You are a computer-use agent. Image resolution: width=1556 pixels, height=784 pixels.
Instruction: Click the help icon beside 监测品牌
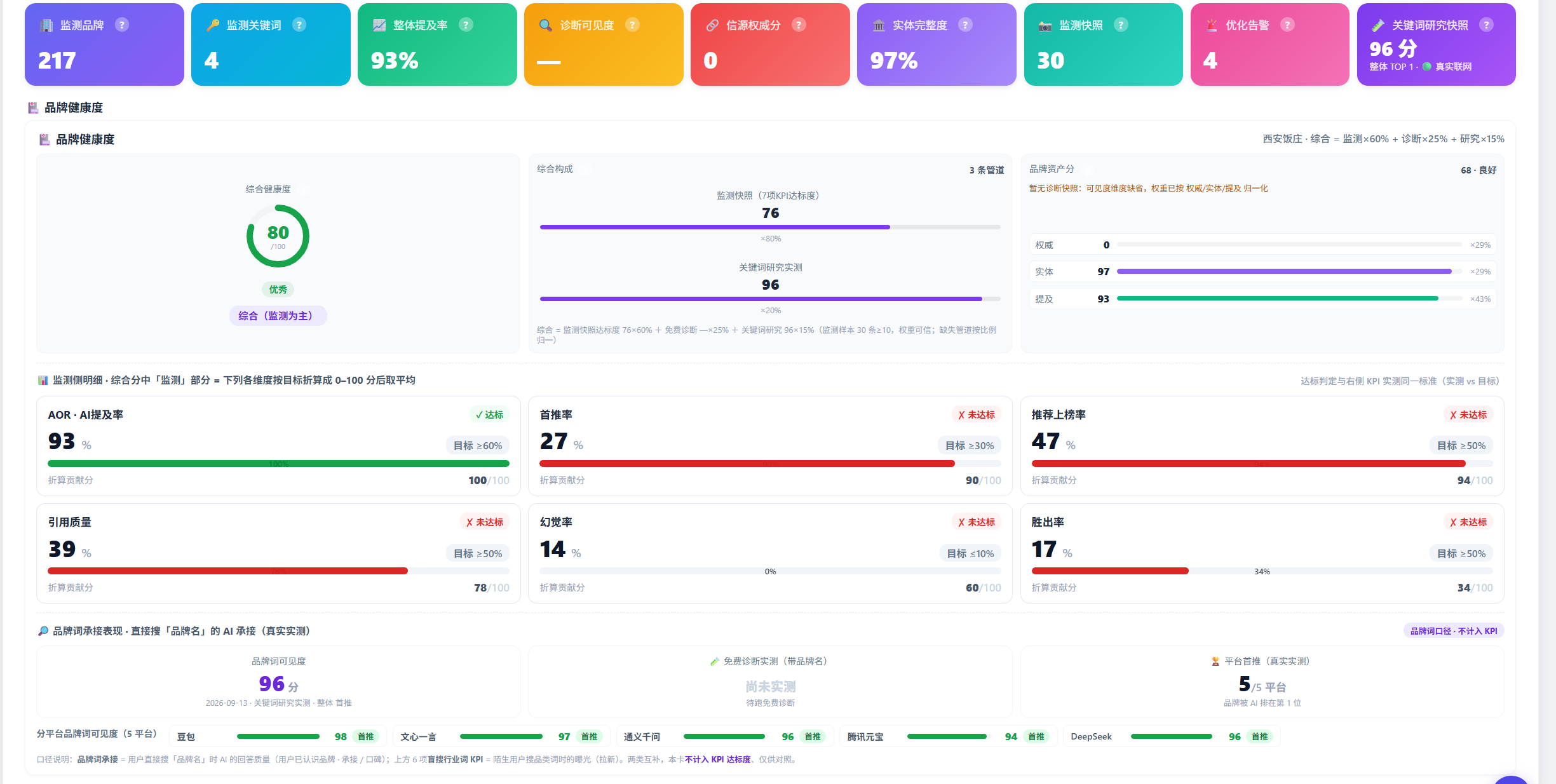click(x=122, y=25)
